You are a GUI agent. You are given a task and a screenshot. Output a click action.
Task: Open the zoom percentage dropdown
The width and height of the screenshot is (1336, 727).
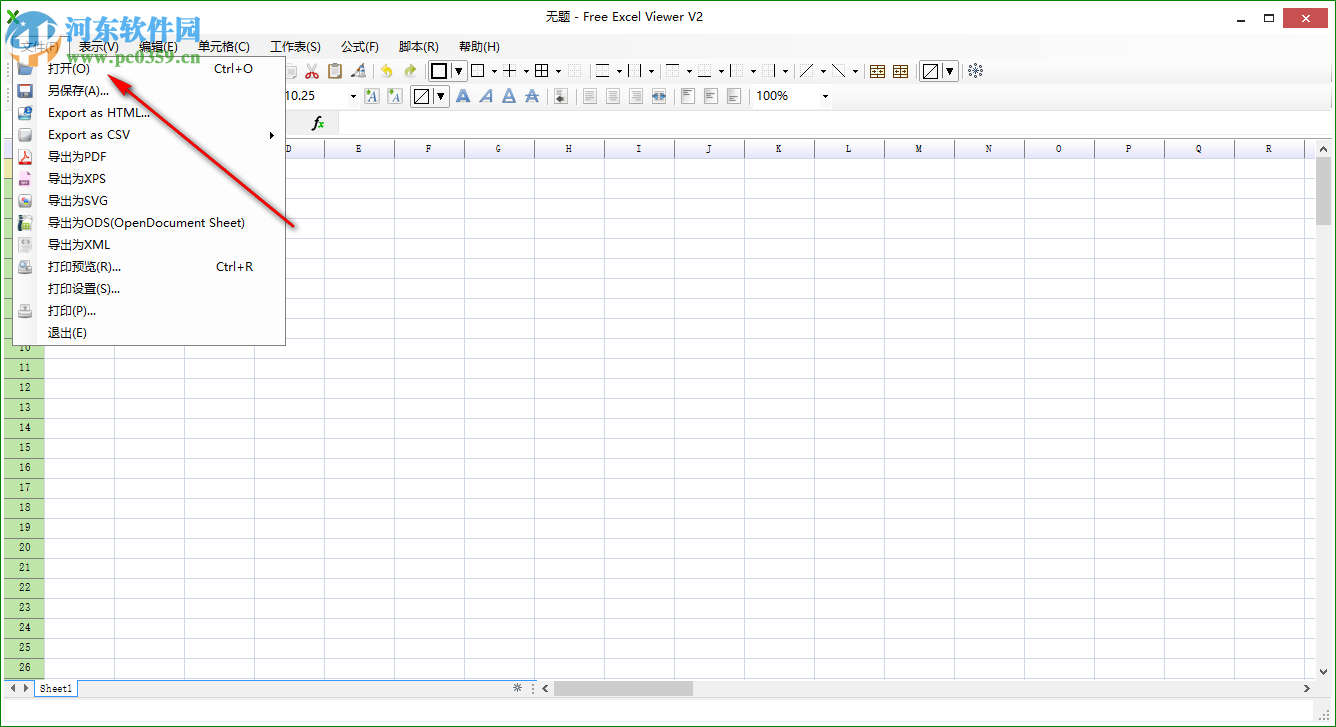pyautogui.click(x=824, y=96)
